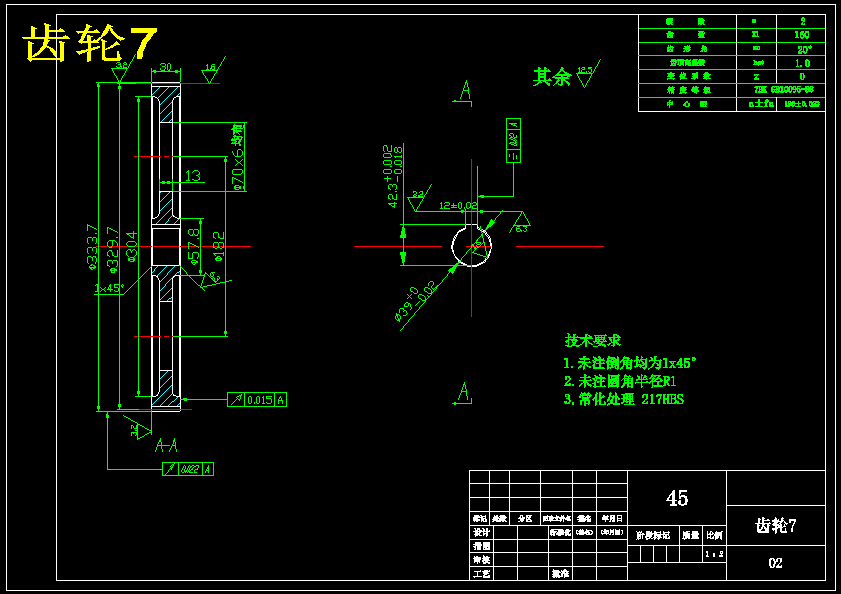Click the dimension value 13
This screenshot has width=841, height=594.
(193, 175)
